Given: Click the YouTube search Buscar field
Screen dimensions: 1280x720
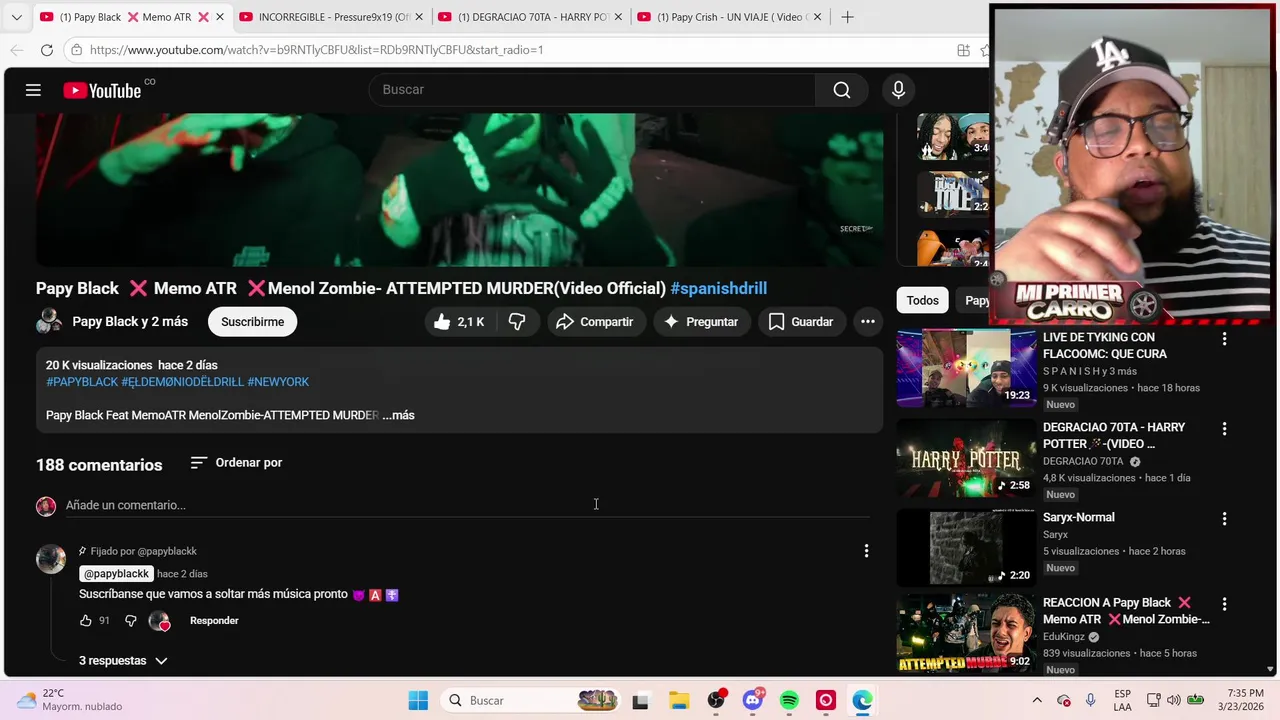Looking at the screenshot, I should [592, 90].
